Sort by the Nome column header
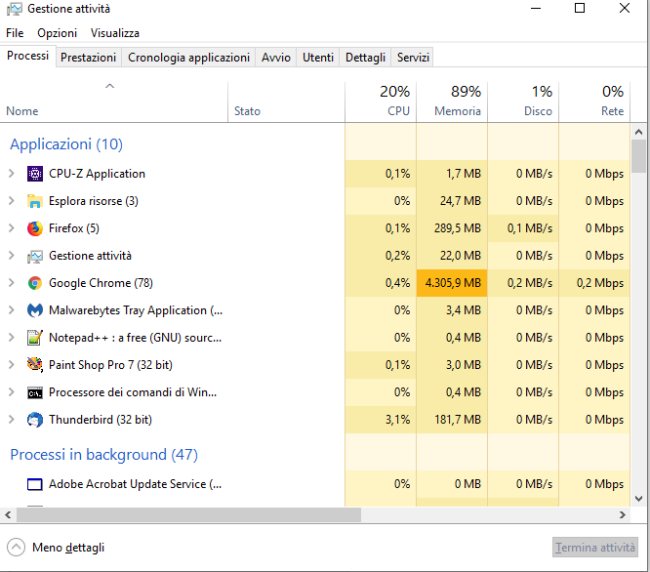This screenshot has width=650, height=572. point(114,102)
